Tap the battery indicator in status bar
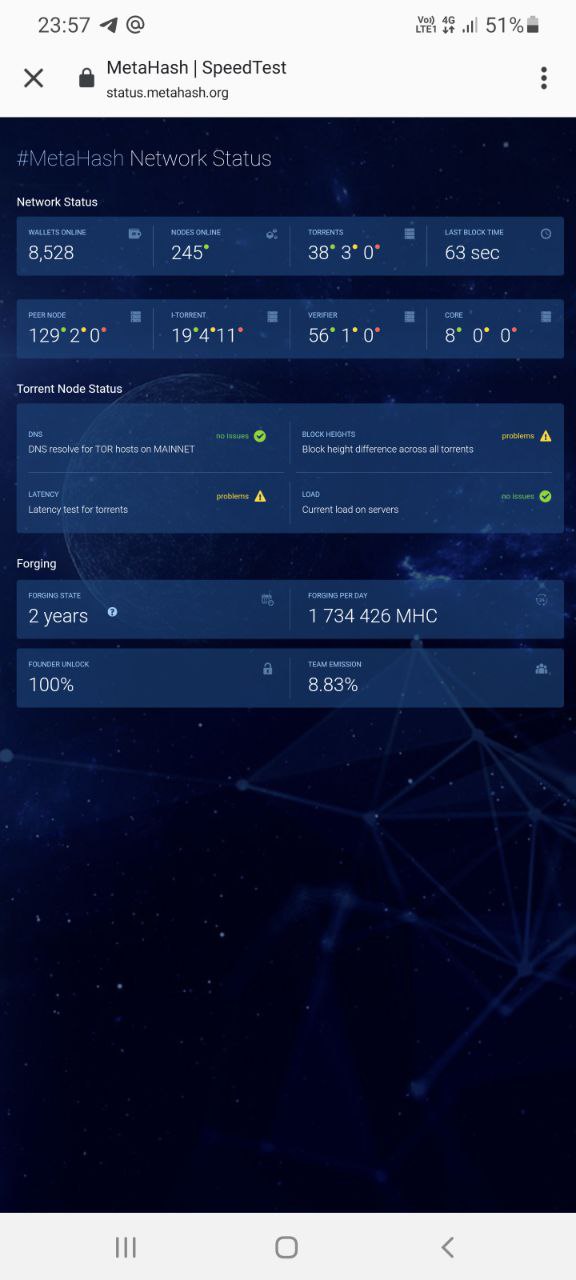This screenshot has width=576, height=1280. point(532,25)
